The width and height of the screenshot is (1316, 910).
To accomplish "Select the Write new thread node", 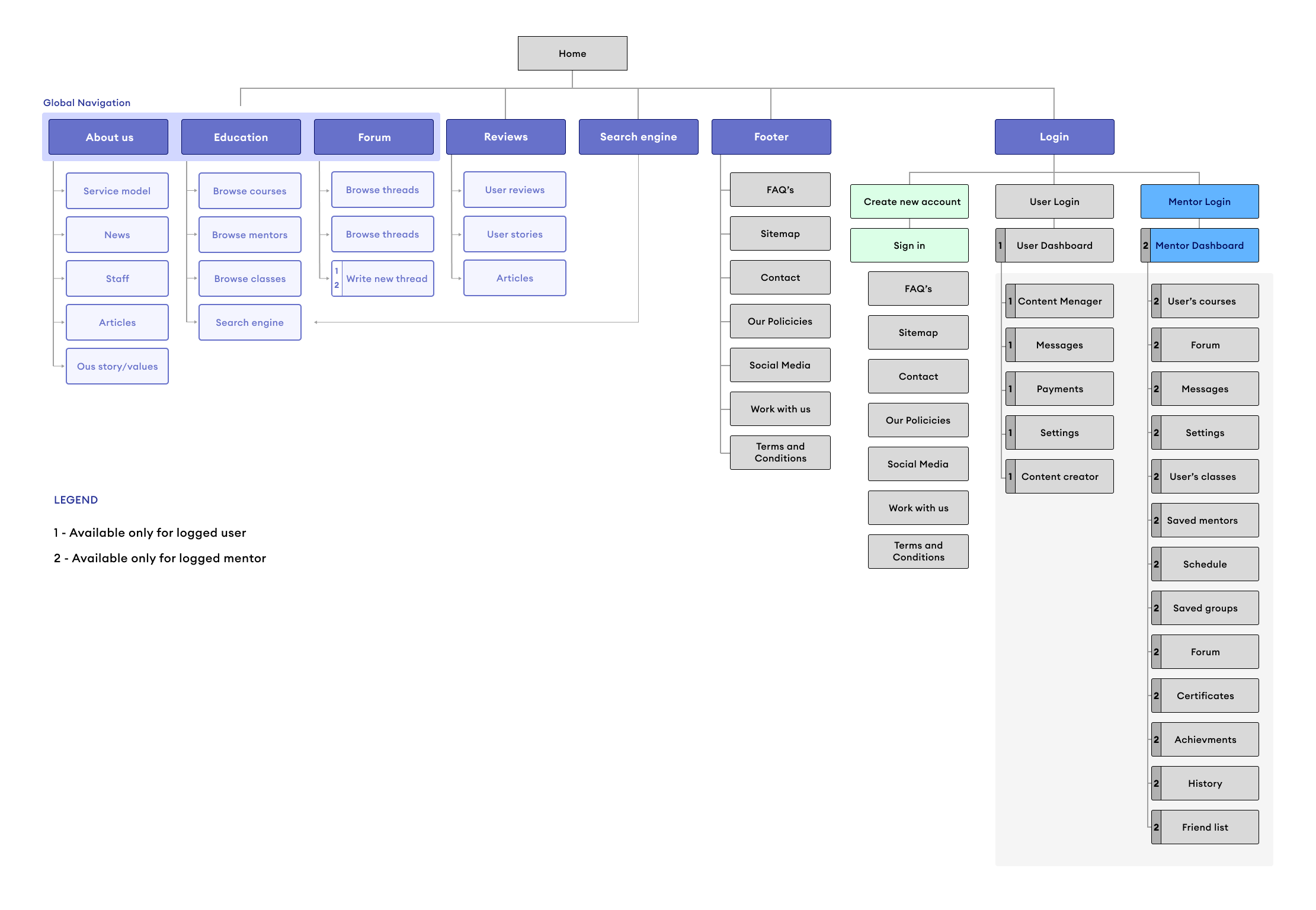I will (386, 278).
